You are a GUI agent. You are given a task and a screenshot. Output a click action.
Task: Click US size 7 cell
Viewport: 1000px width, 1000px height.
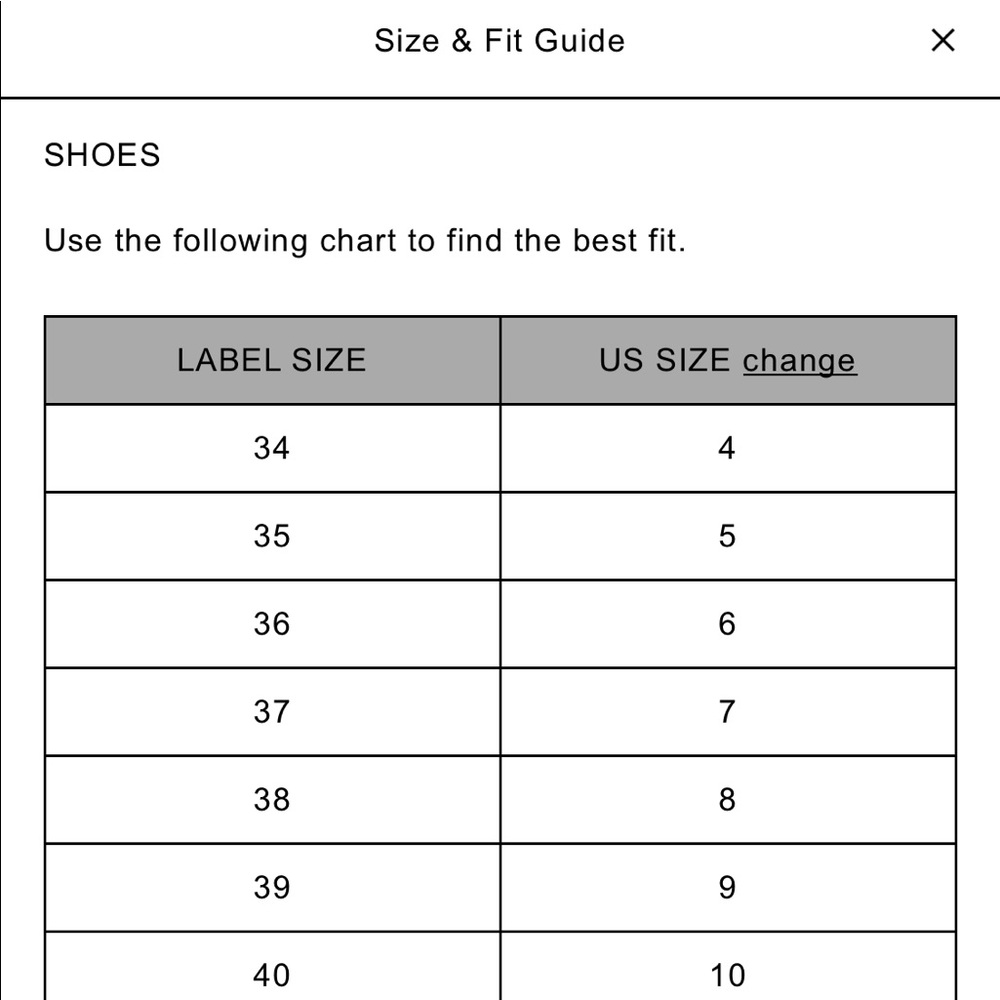click(728, 712)
